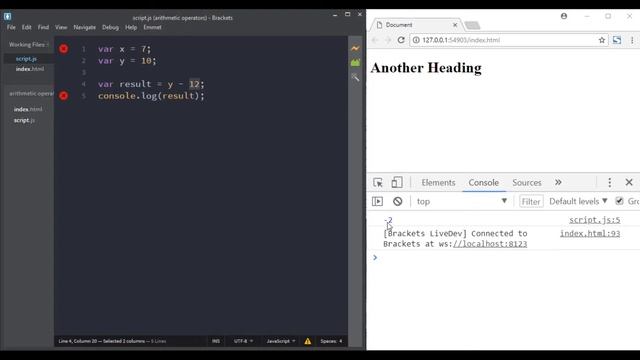Screen dimensions: 640x360
Task: Click the console prompt input line
Action: (506, 258)
